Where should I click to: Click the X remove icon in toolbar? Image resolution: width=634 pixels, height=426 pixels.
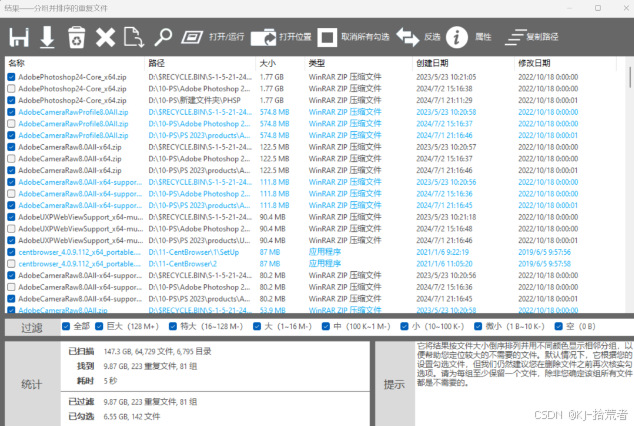tap(105, 38)
